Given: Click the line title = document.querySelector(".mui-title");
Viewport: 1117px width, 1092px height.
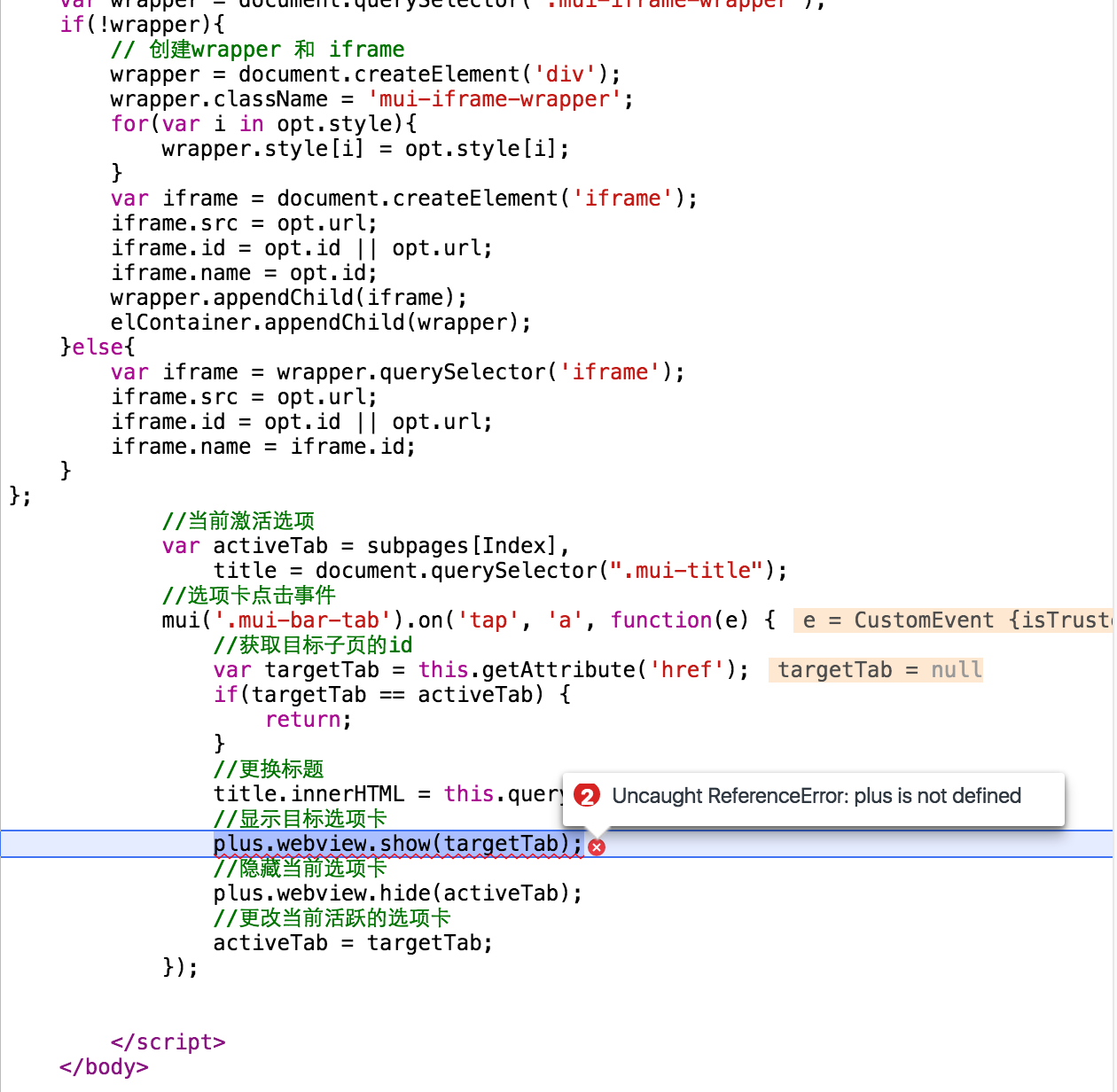Looking at the screenshot, I should pyautogui.click(x=500, y=571).
